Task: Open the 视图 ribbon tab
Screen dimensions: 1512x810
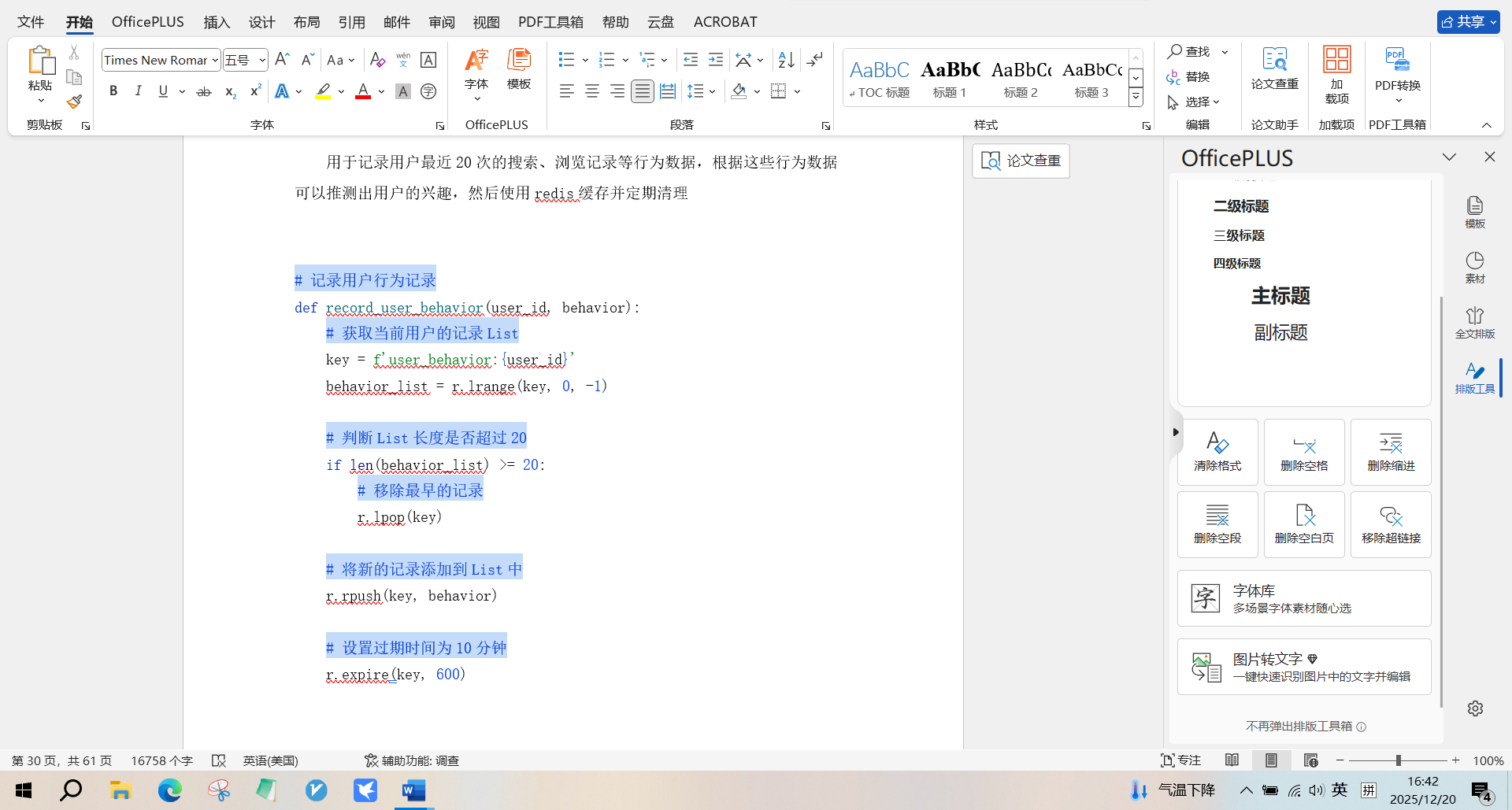Action: pyautogui.click(x=486, y=22)
